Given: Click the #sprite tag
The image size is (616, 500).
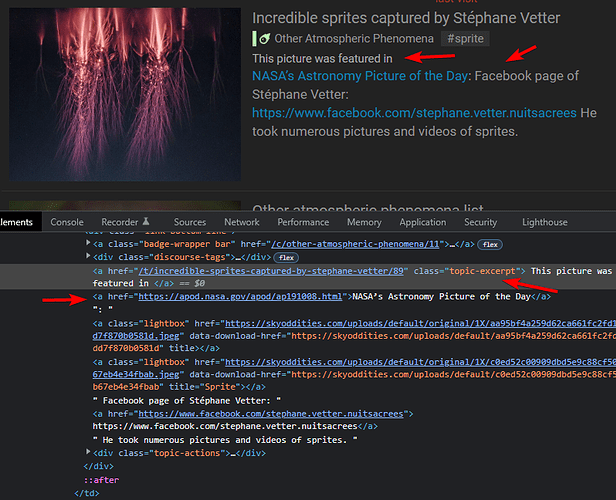Looking at the screenshot, I should coord(465,38).
